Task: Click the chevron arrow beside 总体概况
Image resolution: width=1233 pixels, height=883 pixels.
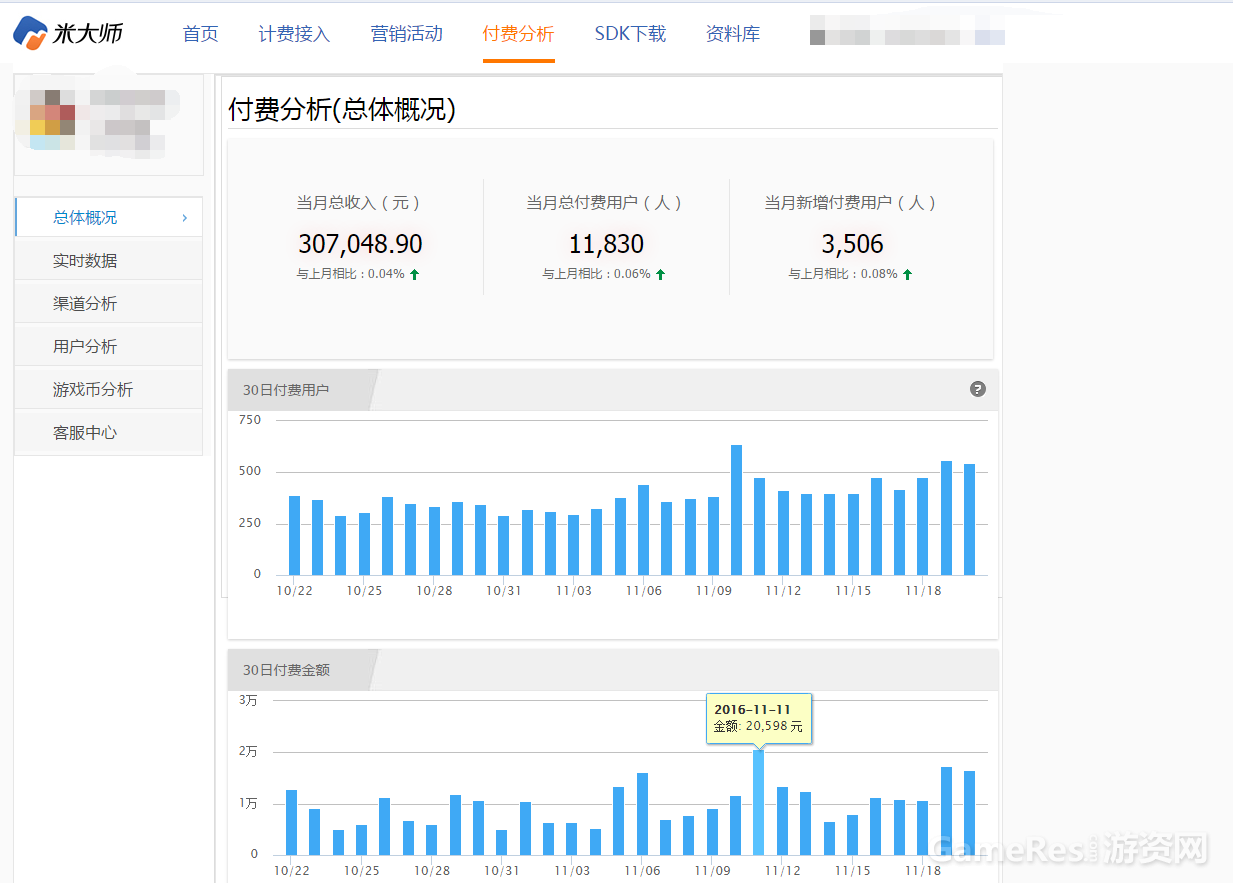Action: point(185,218)
